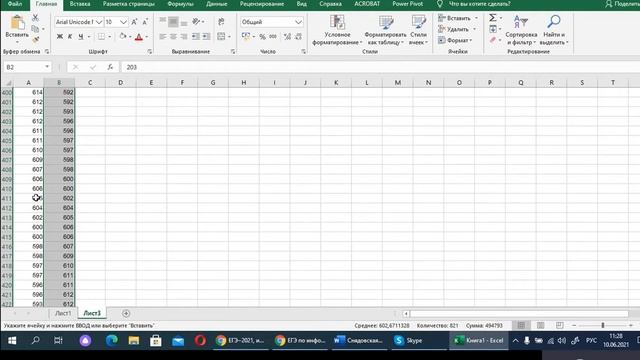The width and height of the screenshot is (640, 360).
Task: Click the Insert Function fx icon
Action: pyautogui.click(x=110, y=67)
